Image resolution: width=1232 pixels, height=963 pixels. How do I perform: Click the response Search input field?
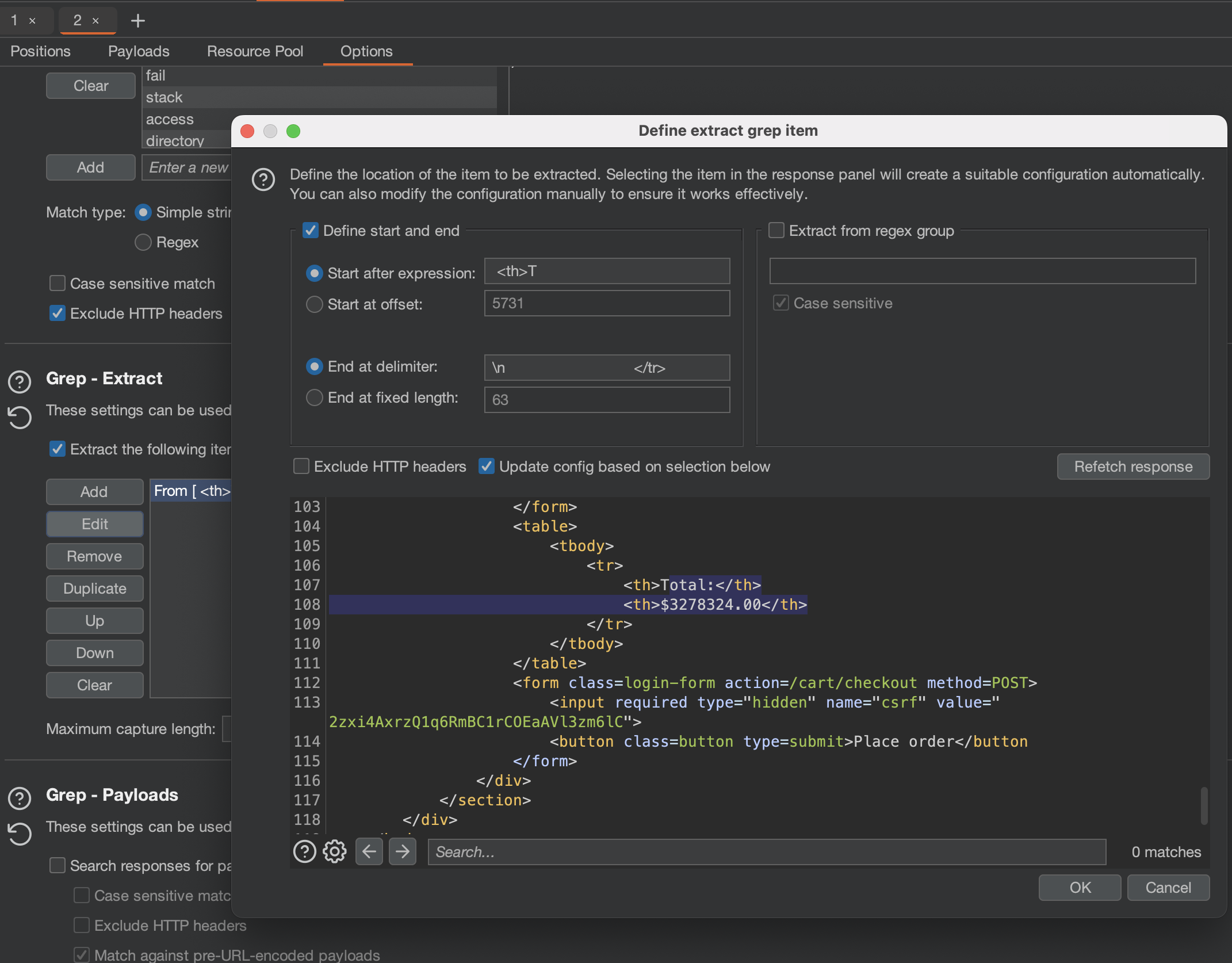(x=766, y=852)
